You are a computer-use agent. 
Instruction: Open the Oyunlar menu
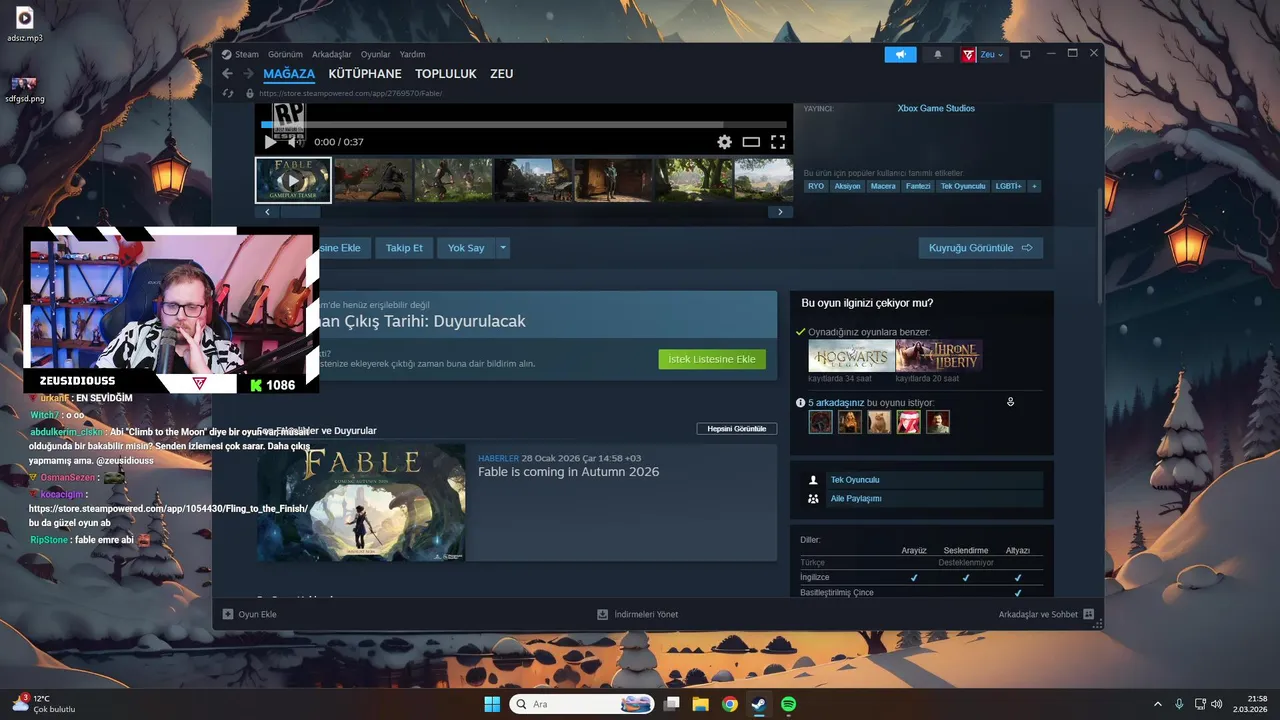point(376,54)
